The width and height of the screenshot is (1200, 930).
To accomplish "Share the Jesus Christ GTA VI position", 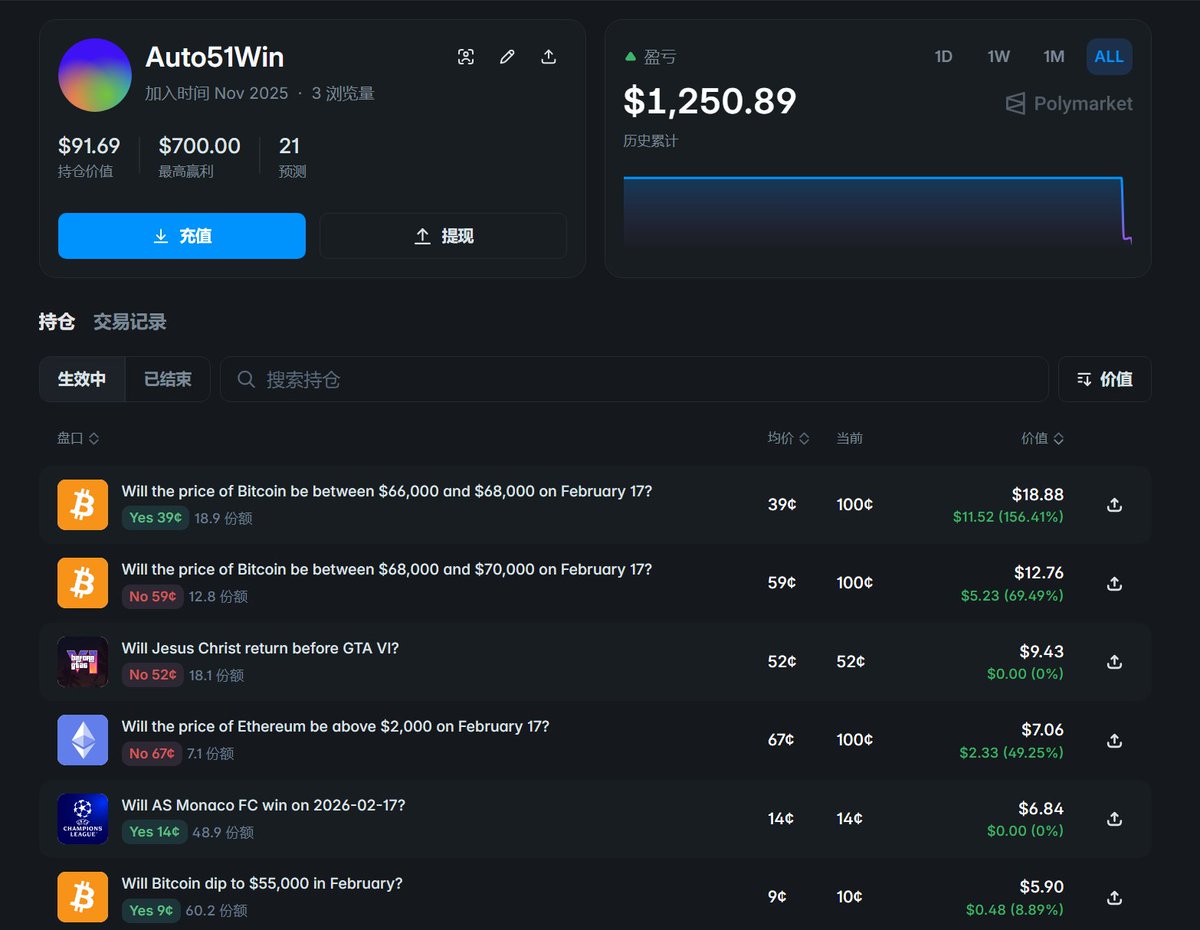I will click(1114, 662).
